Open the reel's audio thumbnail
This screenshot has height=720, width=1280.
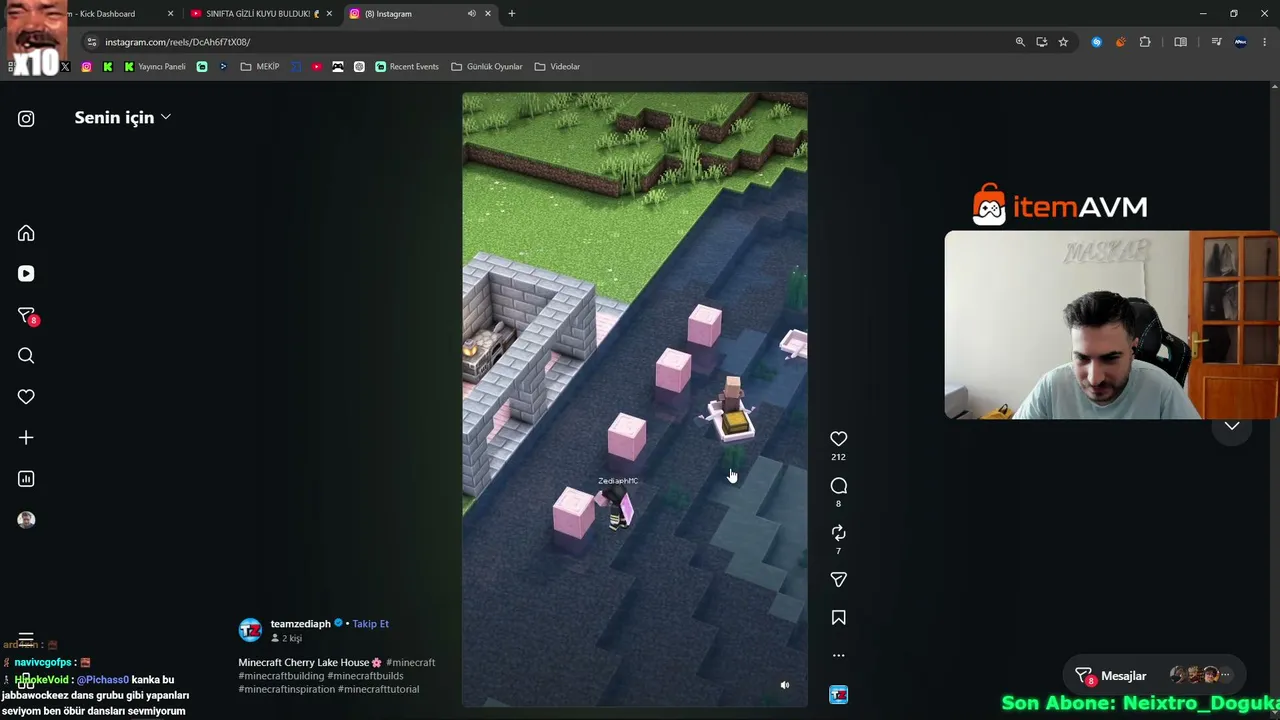[x=839, y=695]
